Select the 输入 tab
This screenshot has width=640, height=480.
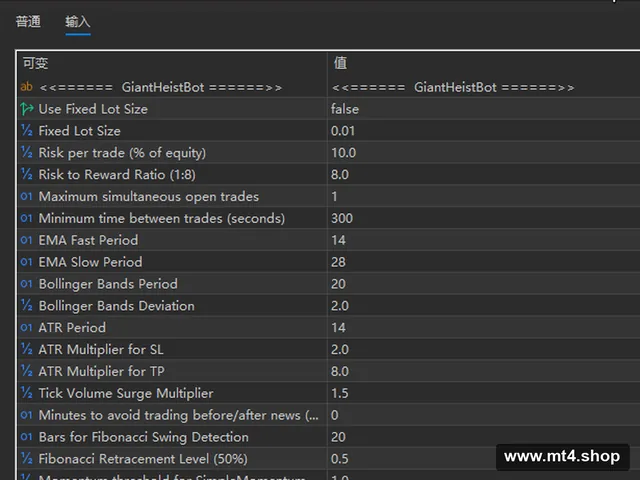click(78, 21)
